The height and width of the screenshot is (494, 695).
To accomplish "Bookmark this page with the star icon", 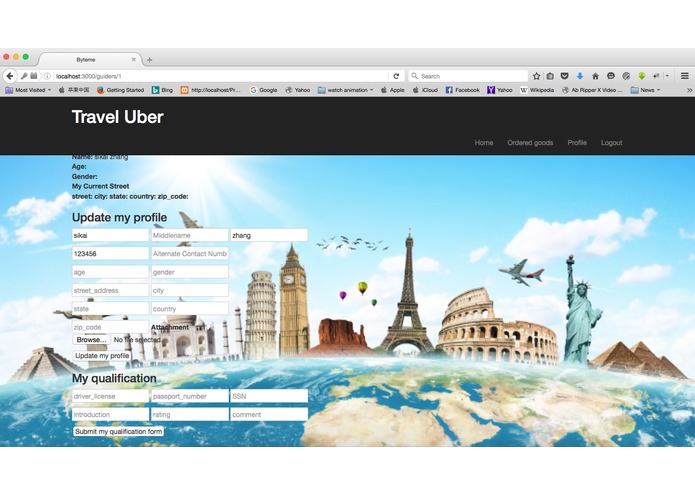I will [536, 76].
